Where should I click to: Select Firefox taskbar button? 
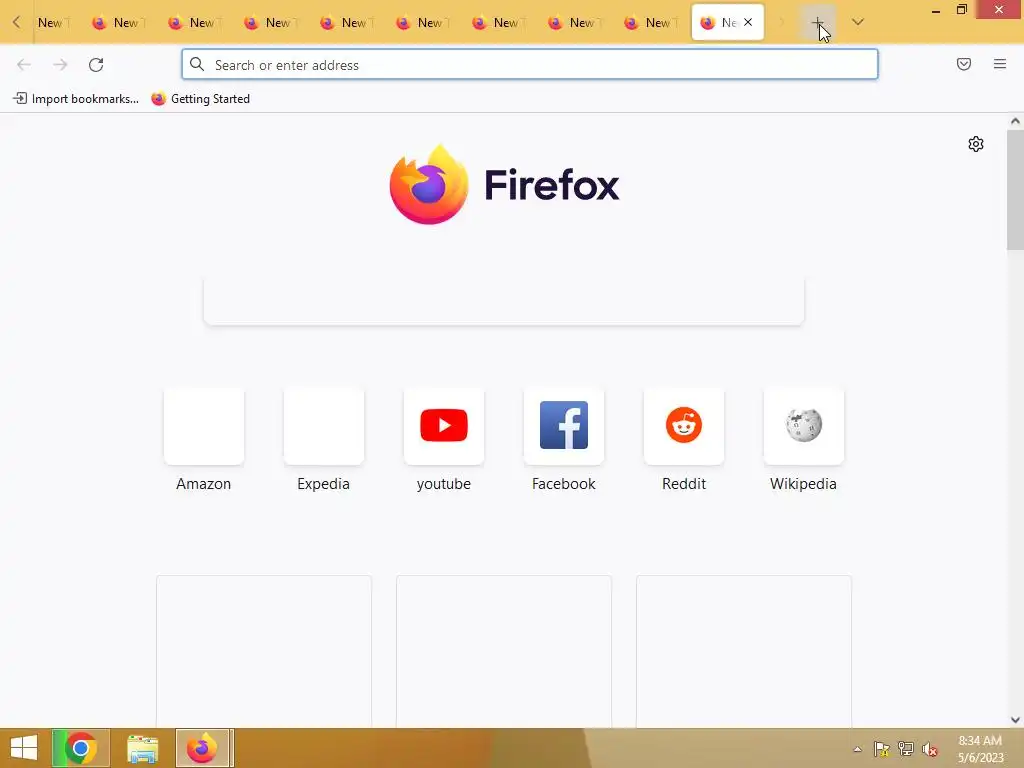(202, 748)
